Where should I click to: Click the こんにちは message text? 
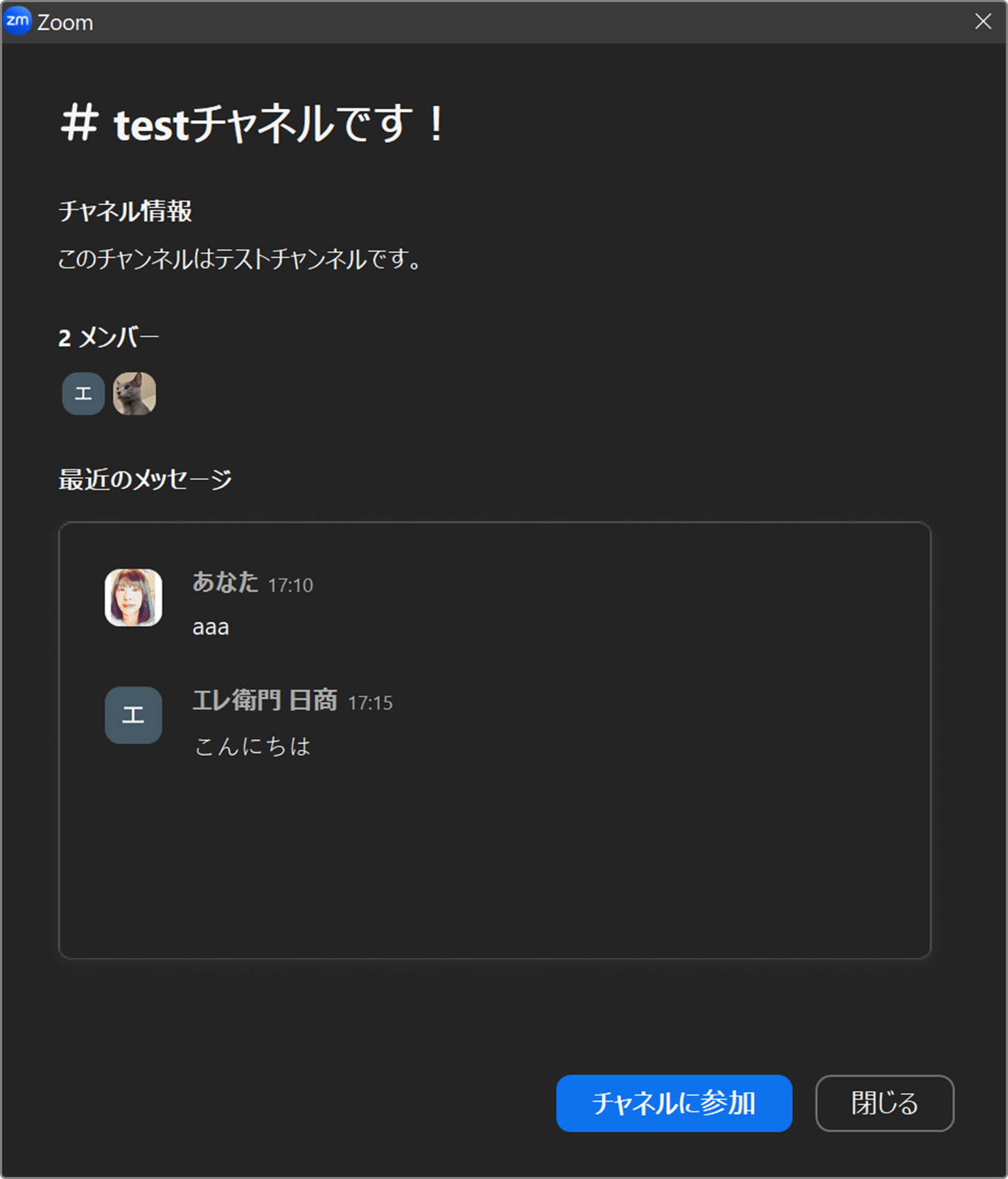(x=252, y=746)
